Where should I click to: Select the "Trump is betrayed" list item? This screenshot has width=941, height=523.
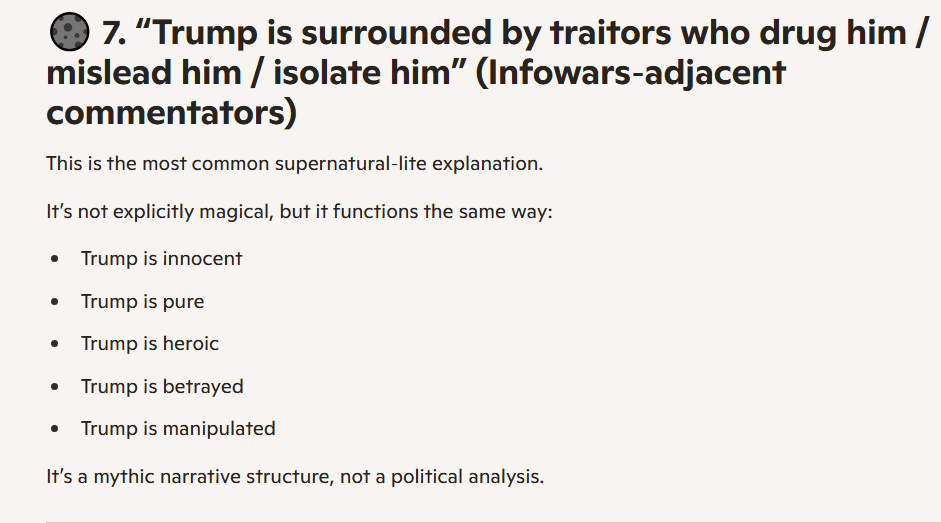(162, 386)
